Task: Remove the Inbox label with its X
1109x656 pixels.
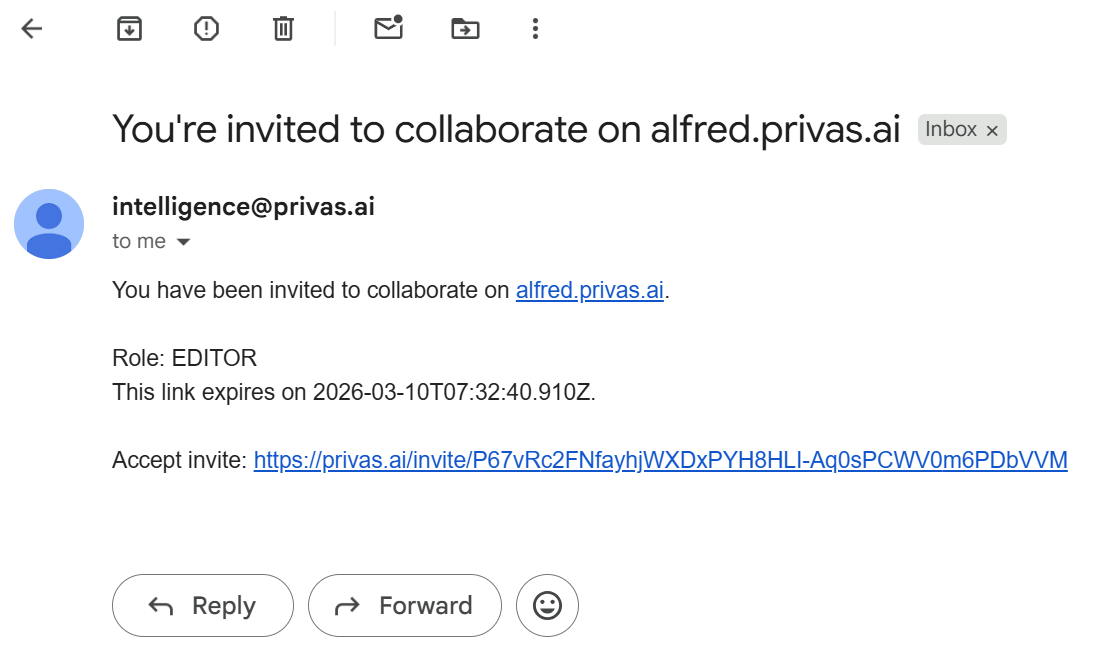Action: click(992, 131)
